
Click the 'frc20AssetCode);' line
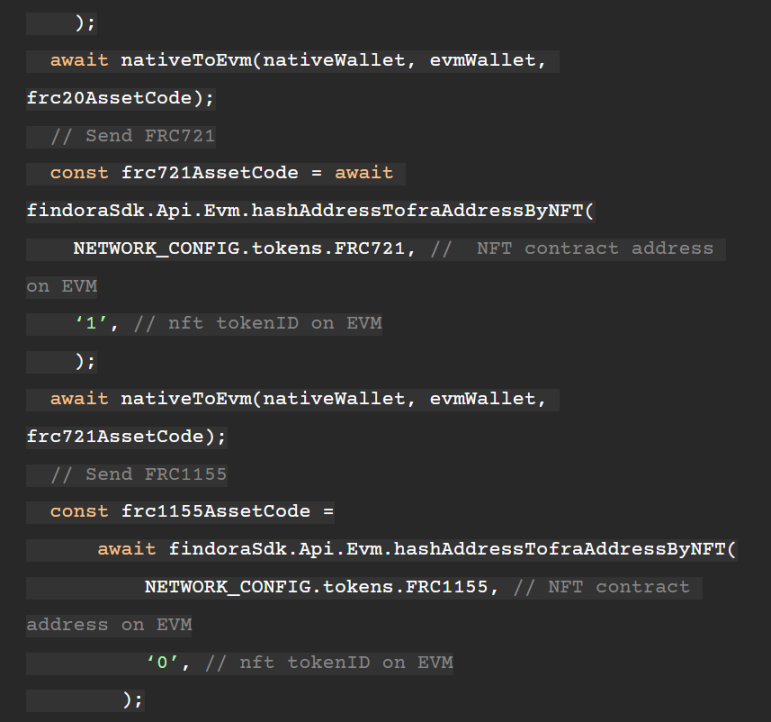120,98
